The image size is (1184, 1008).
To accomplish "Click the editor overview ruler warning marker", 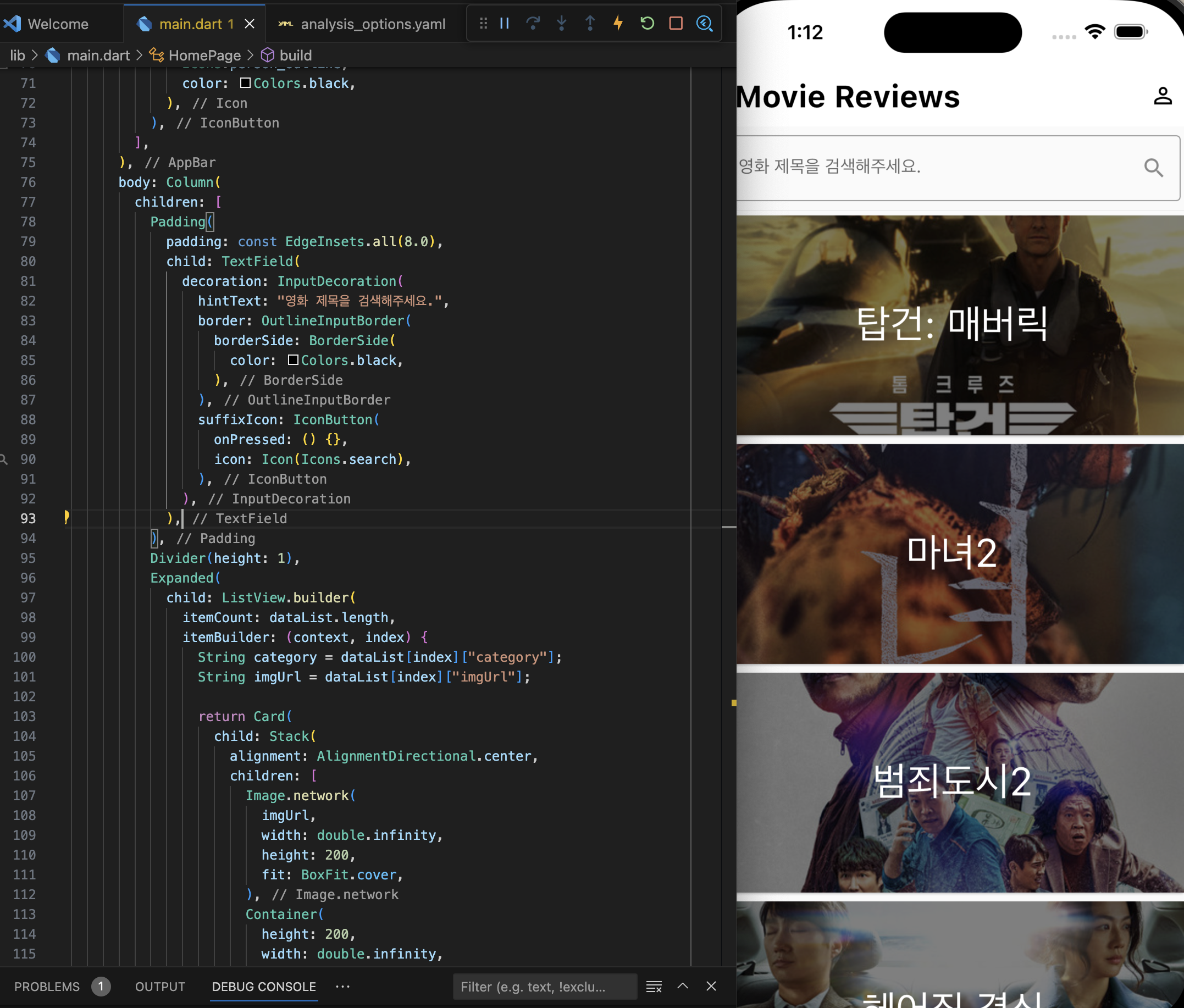I will (x=734, y=703).
